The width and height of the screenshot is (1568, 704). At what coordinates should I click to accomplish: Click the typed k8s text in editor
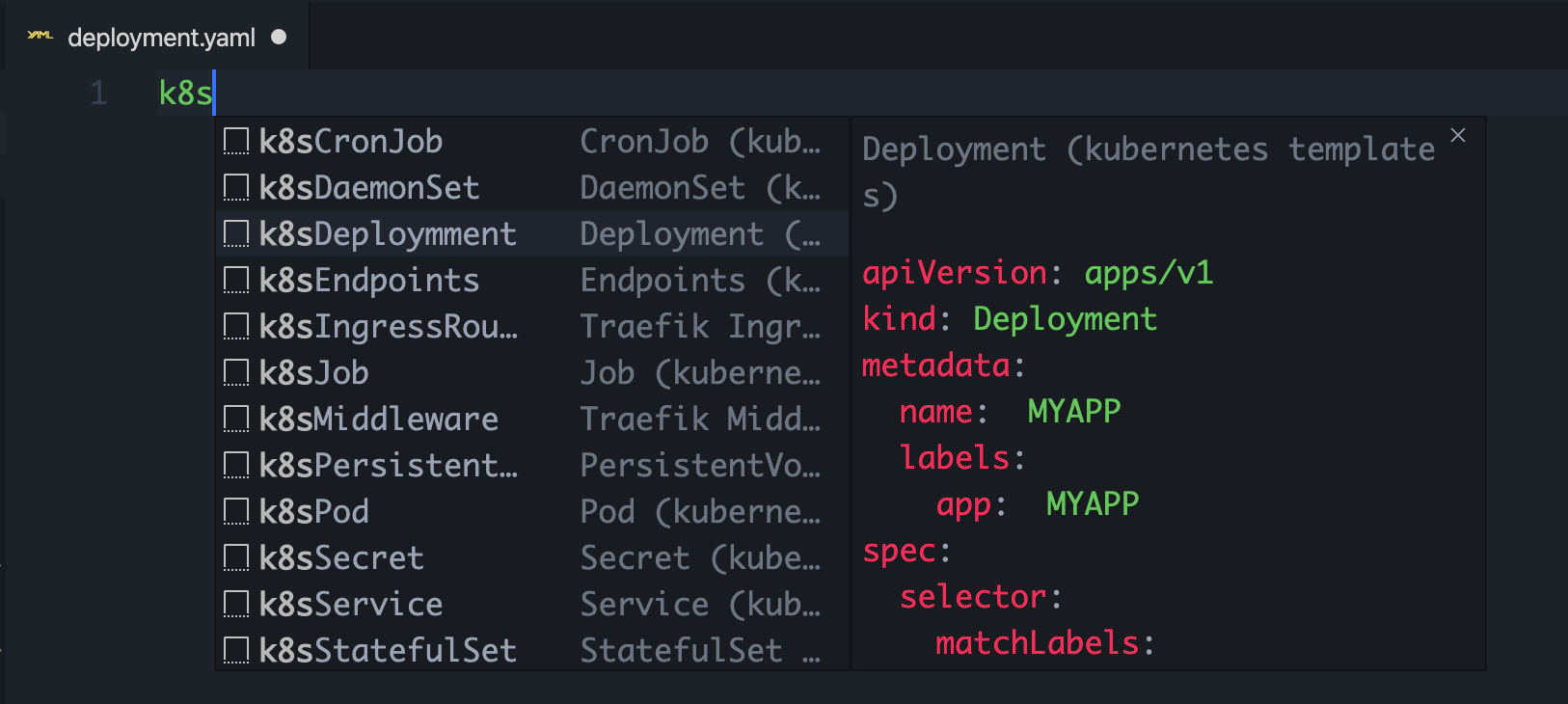pos(184,94)
